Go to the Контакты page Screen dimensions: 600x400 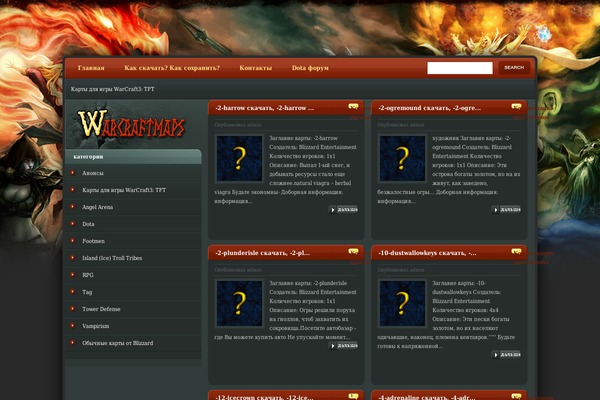tap(256, 68)
